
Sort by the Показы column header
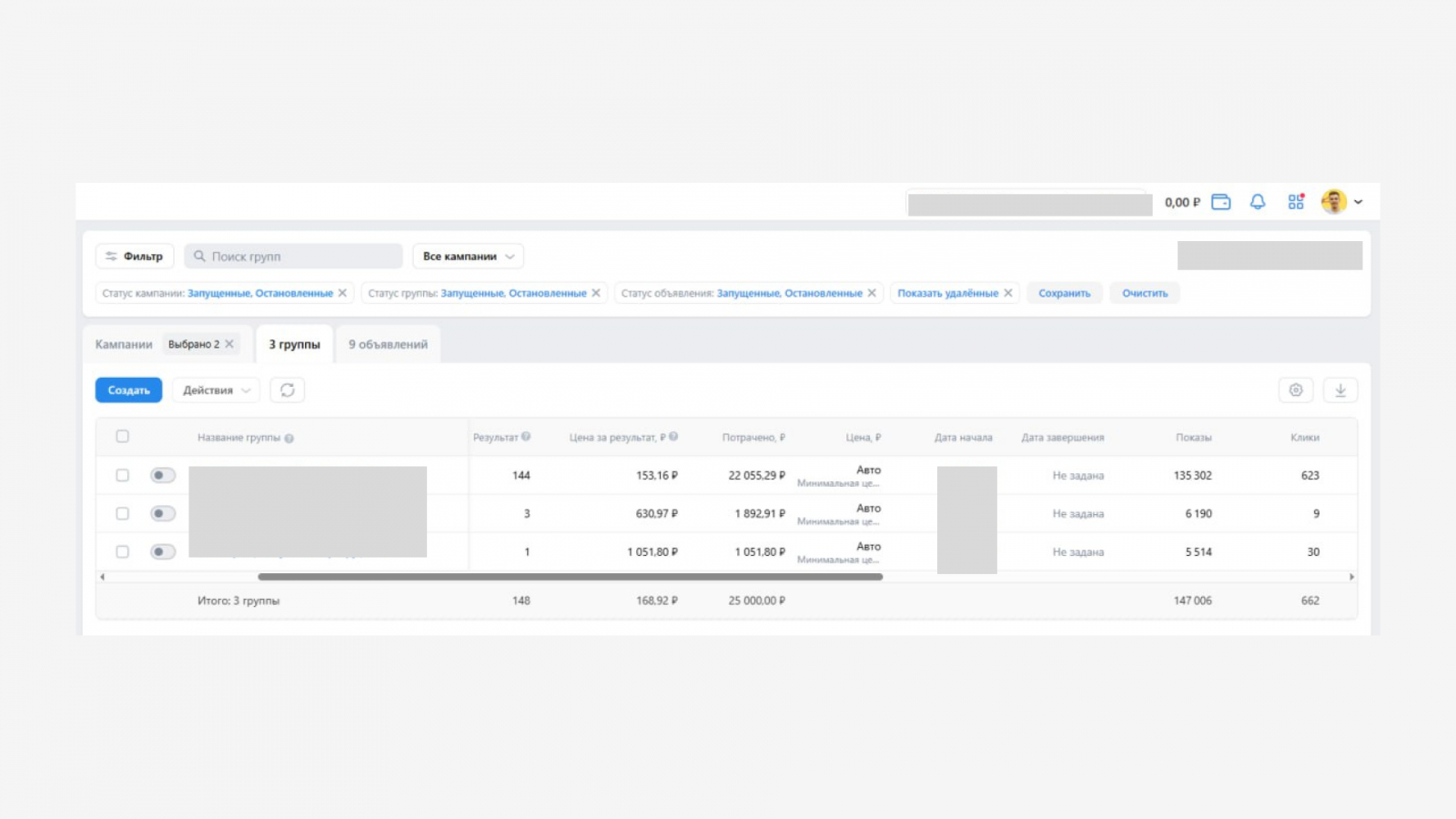tap(1194, 438)
